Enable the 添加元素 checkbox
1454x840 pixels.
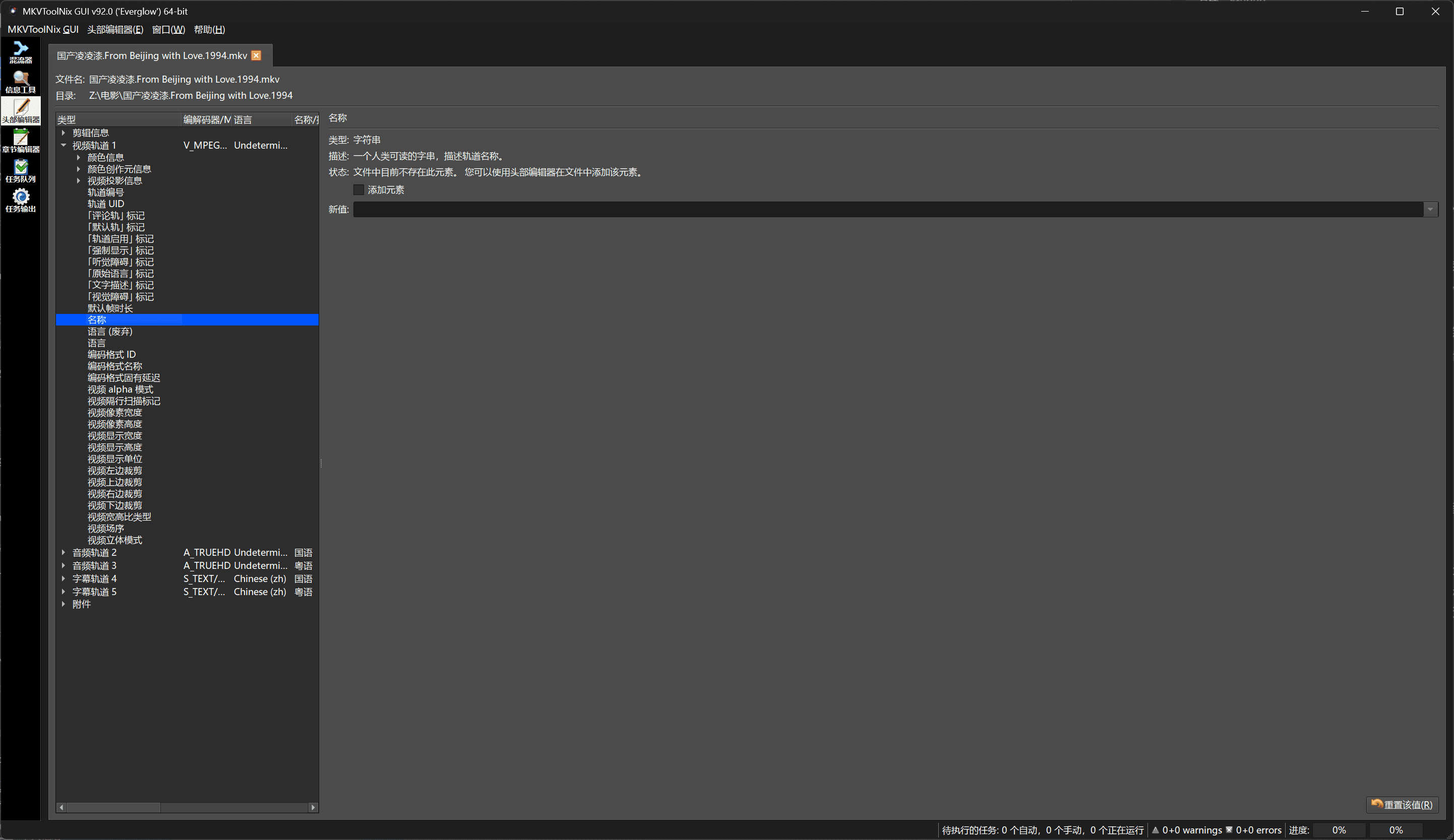click(358, 189)
